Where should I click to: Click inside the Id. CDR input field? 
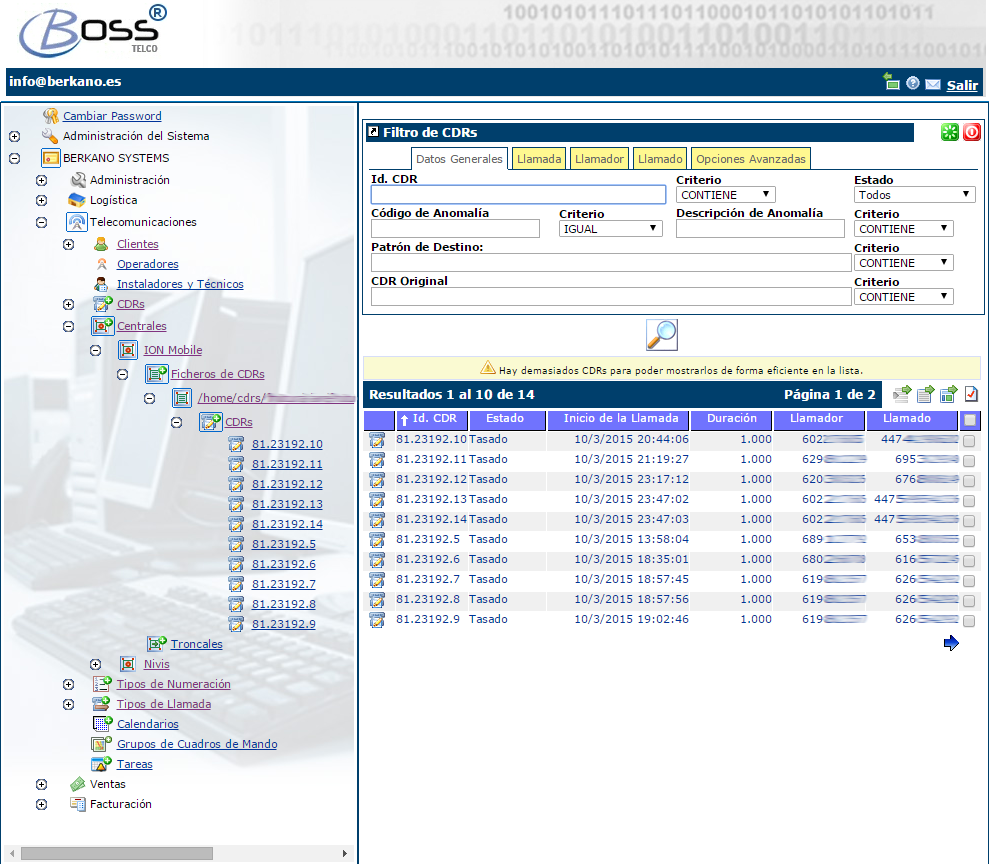(518, 193)
